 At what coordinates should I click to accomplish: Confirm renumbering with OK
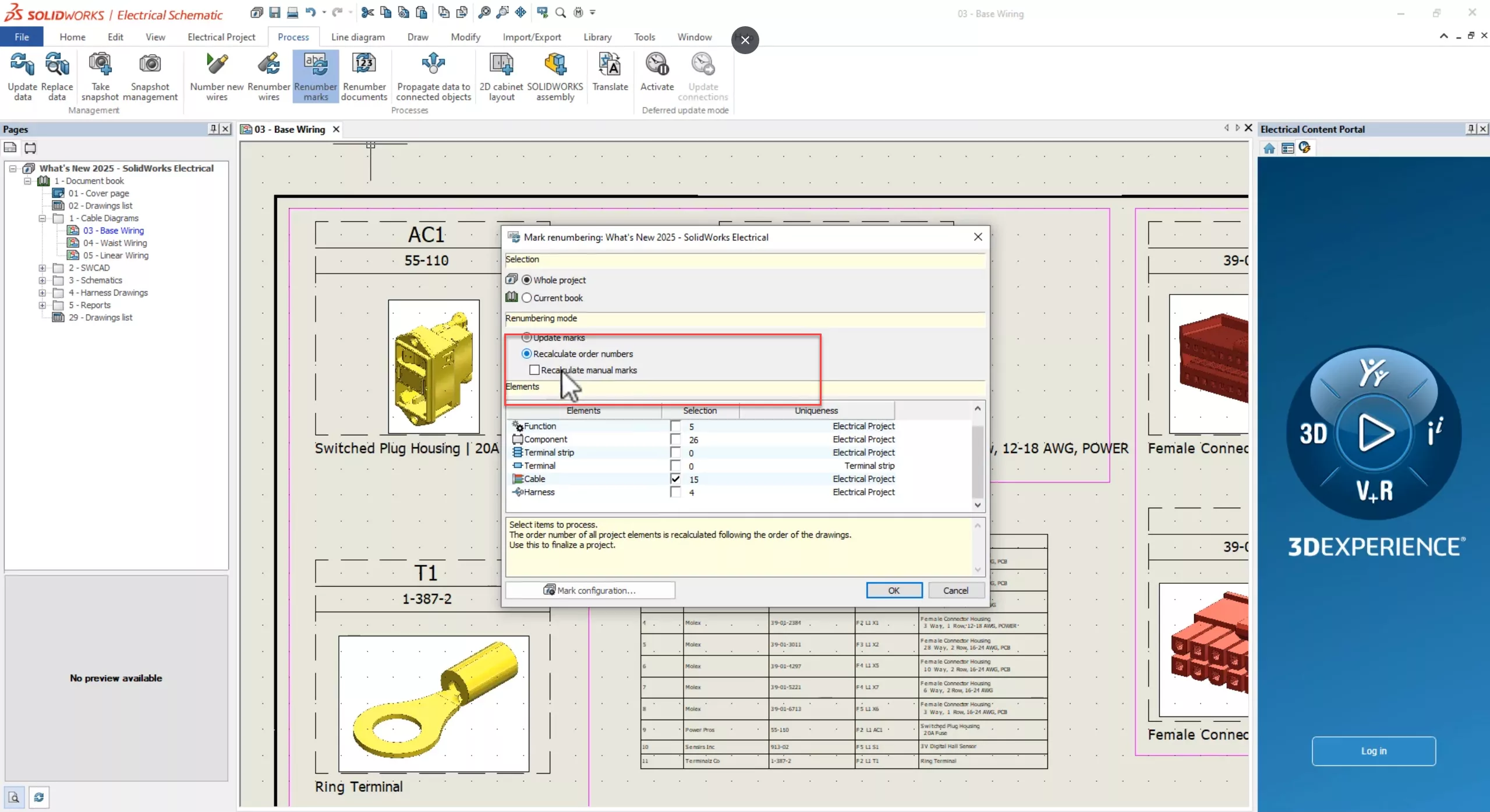(x=894, y=590)
